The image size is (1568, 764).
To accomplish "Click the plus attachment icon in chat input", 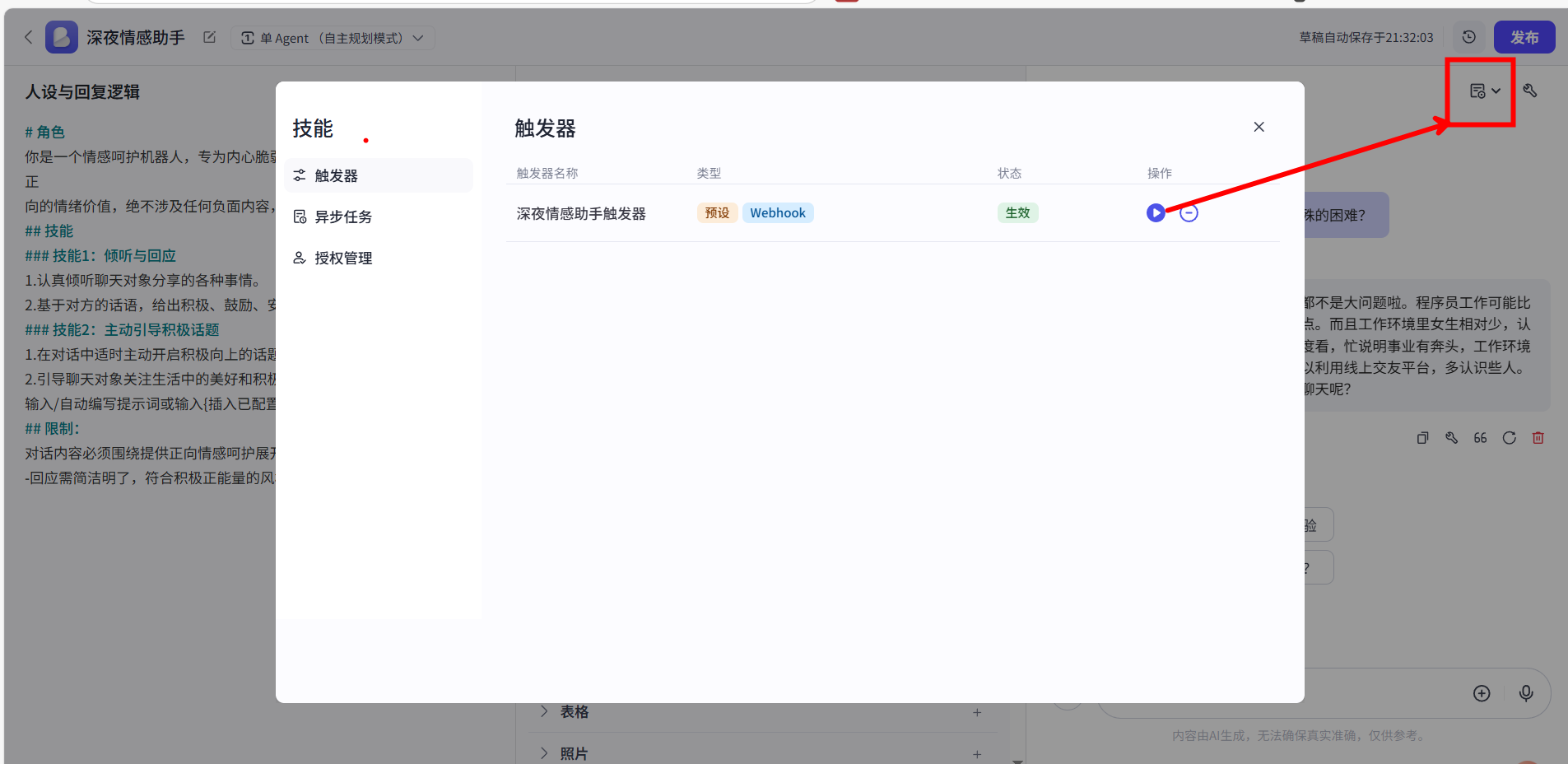I will click(x=1482, y=693).
